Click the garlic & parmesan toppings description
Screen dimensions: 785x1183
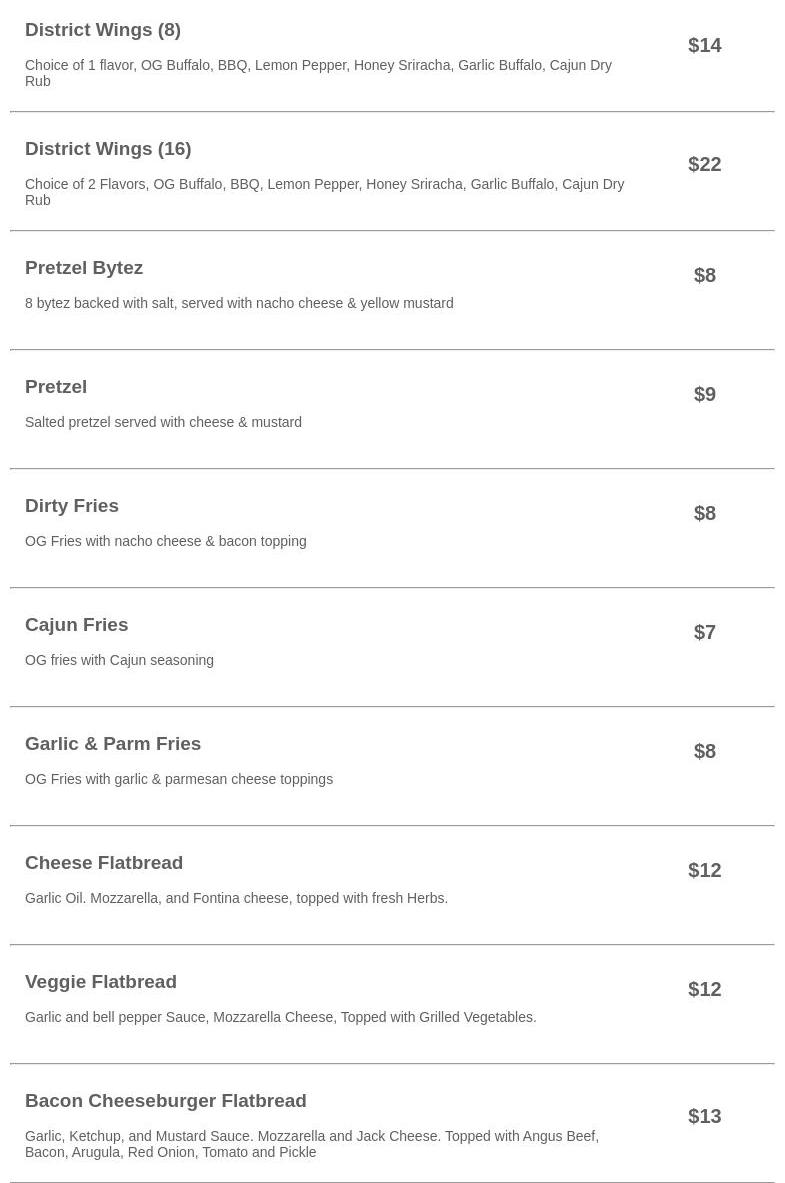click(x=179, y=779)
